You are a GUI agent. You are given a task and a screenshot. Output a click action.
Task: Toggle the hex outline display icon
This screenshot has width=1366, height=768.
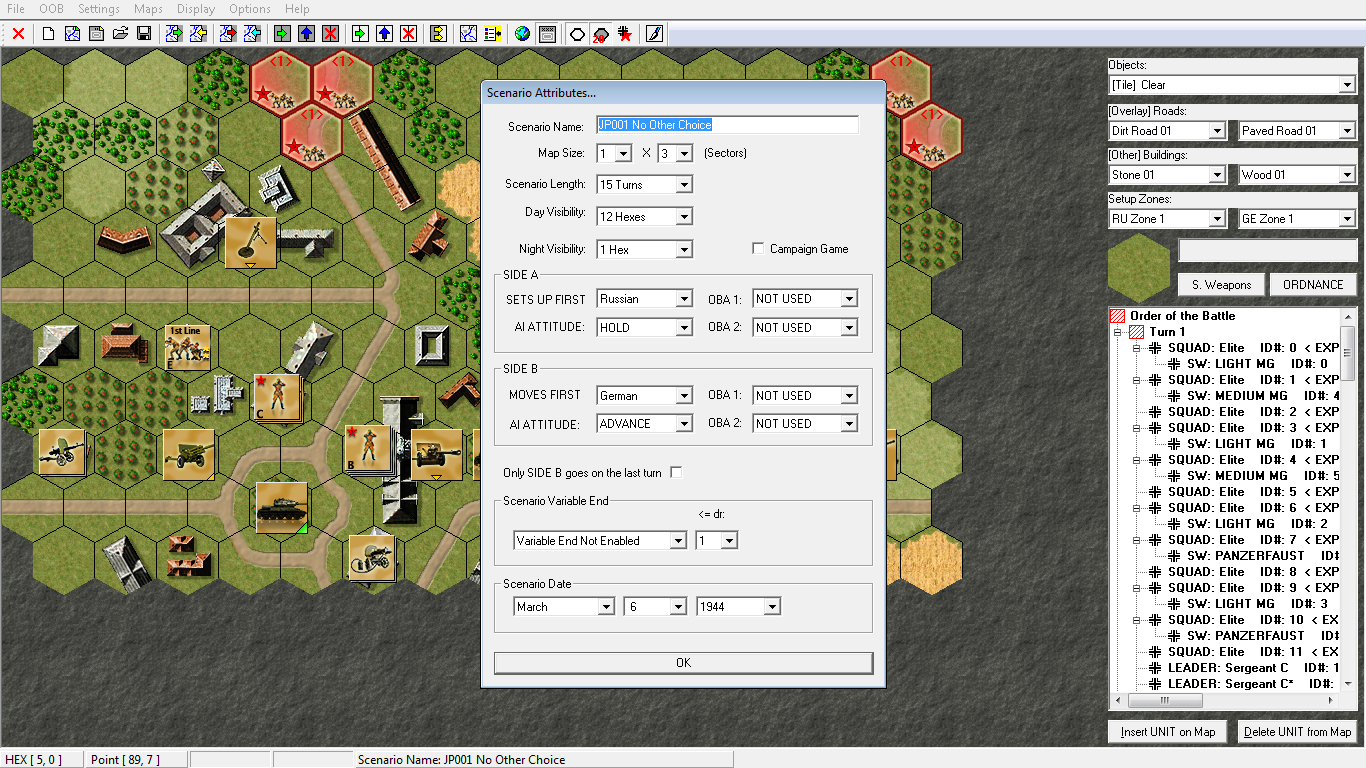(x=575, y=33)
